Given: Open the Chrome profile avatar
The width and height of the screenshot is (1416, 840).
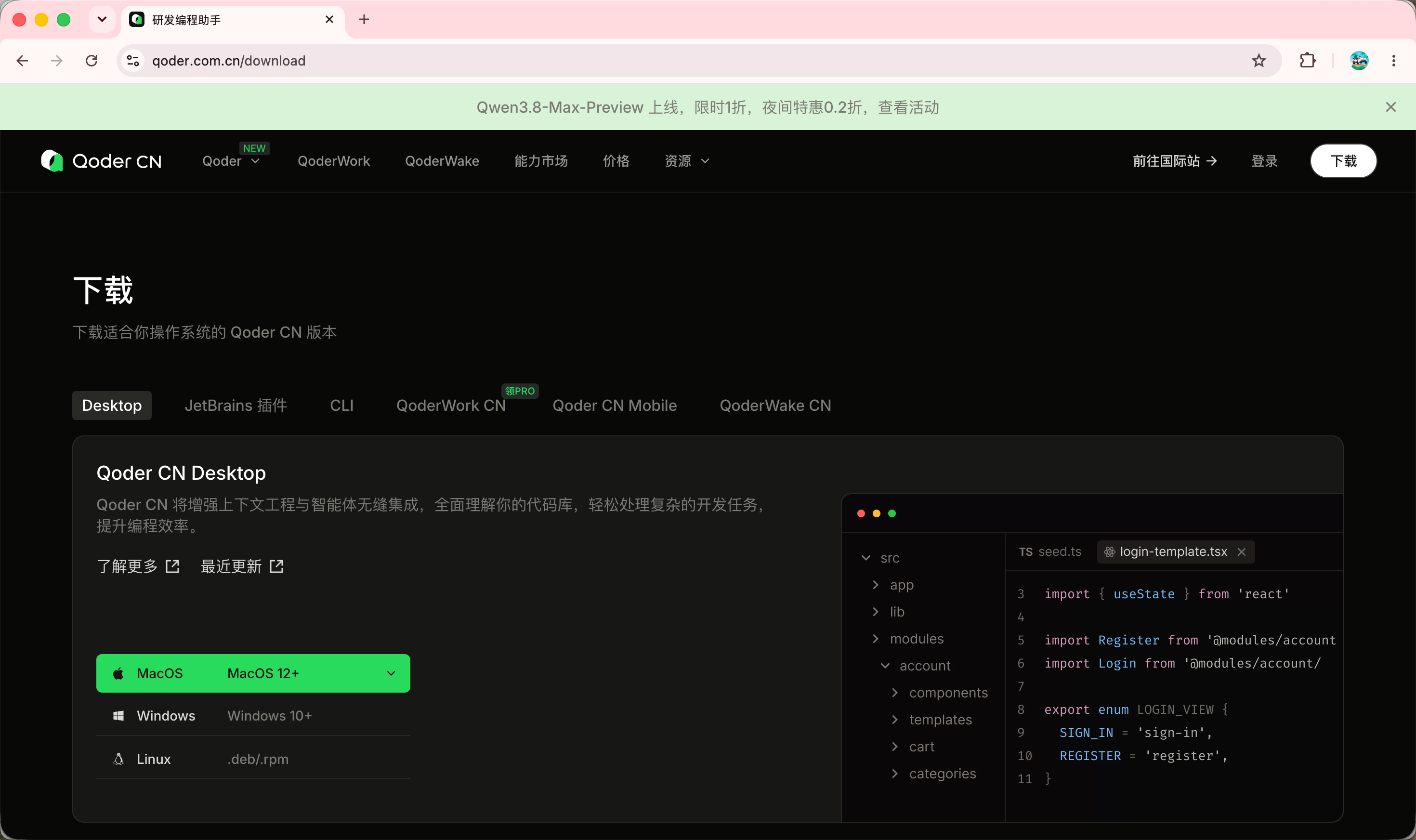Looking at the screenshot, I should coord(1359,61).
